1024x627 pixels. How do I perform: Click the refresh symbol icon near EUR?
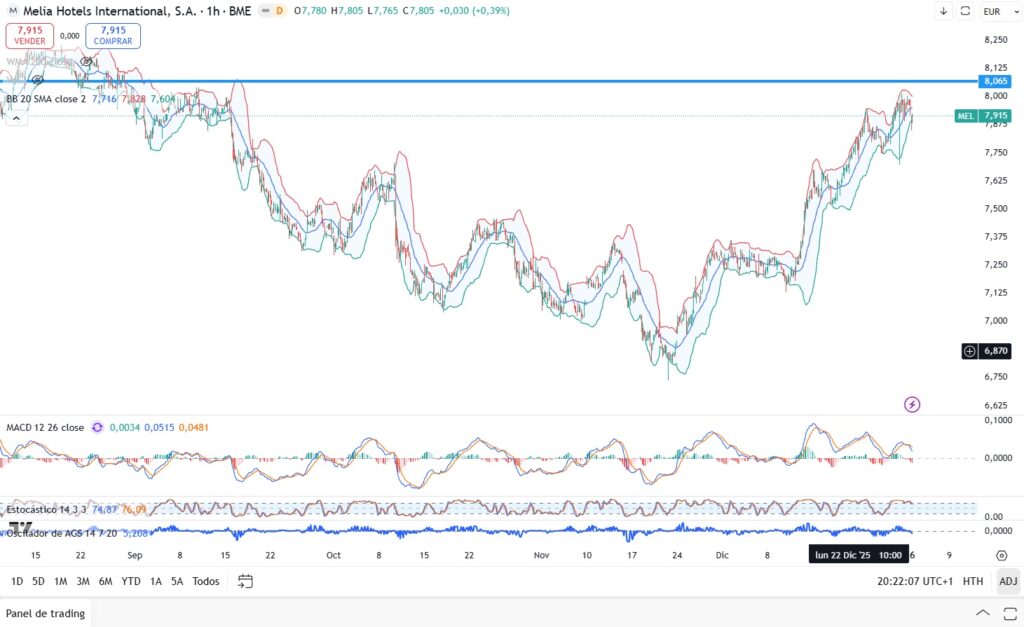coord(965,11)
